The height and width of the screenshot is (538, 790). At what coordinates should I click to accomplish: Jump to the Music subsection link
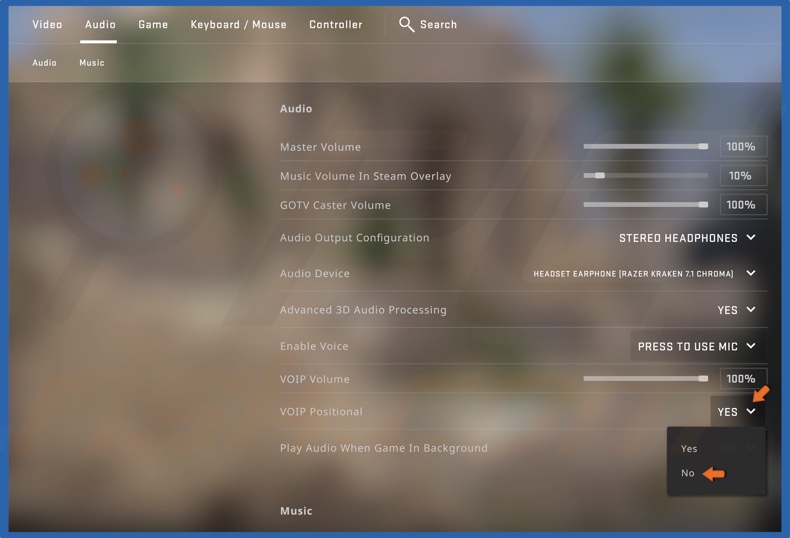(x=92, y=62)
